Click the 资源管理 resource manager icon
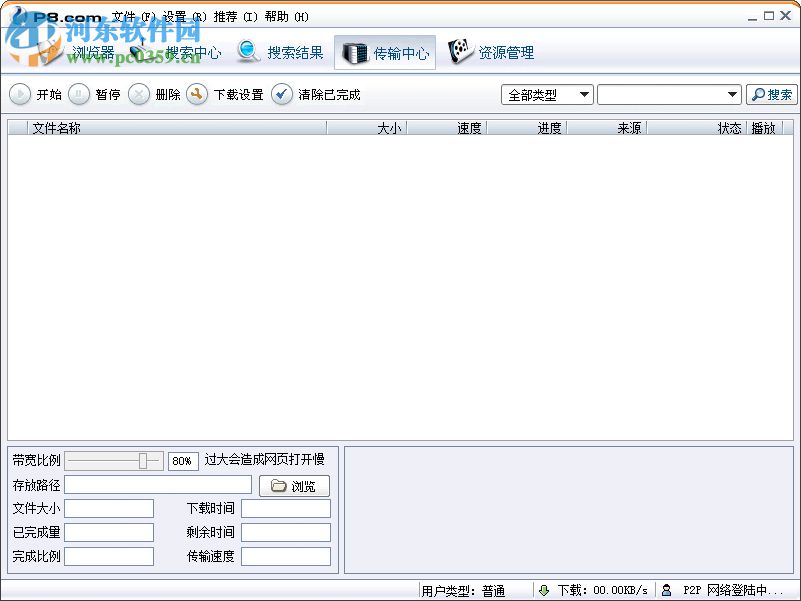 [x=461, y=50]
